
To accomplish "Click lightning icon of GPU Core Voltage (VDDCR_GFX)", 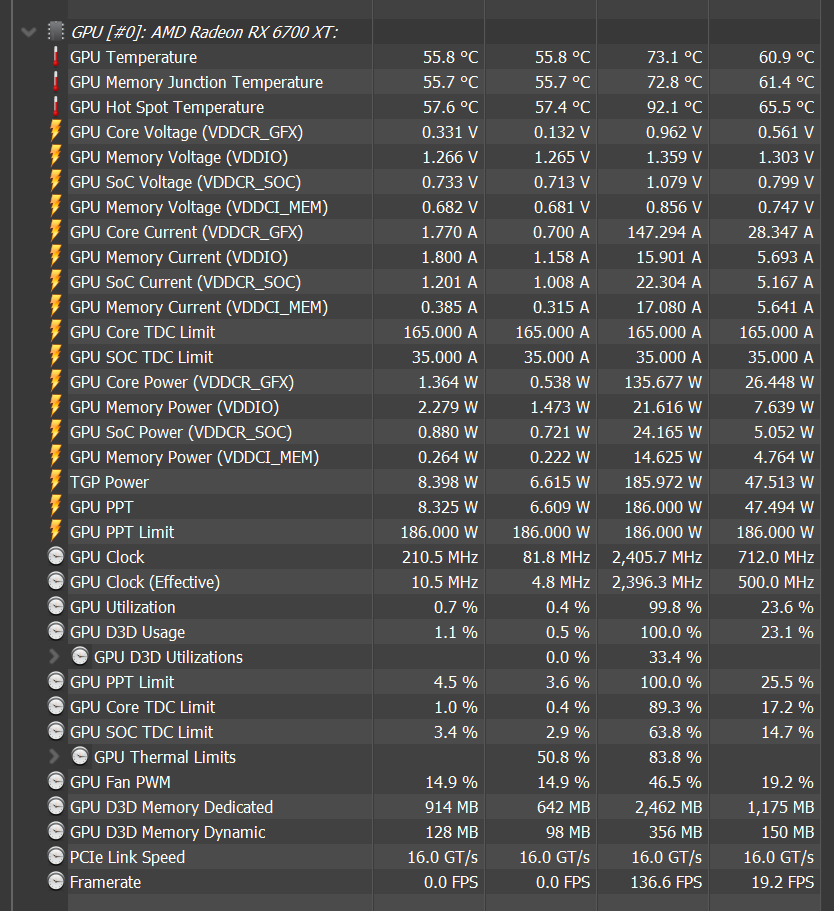I will click(x=56, y=132).
